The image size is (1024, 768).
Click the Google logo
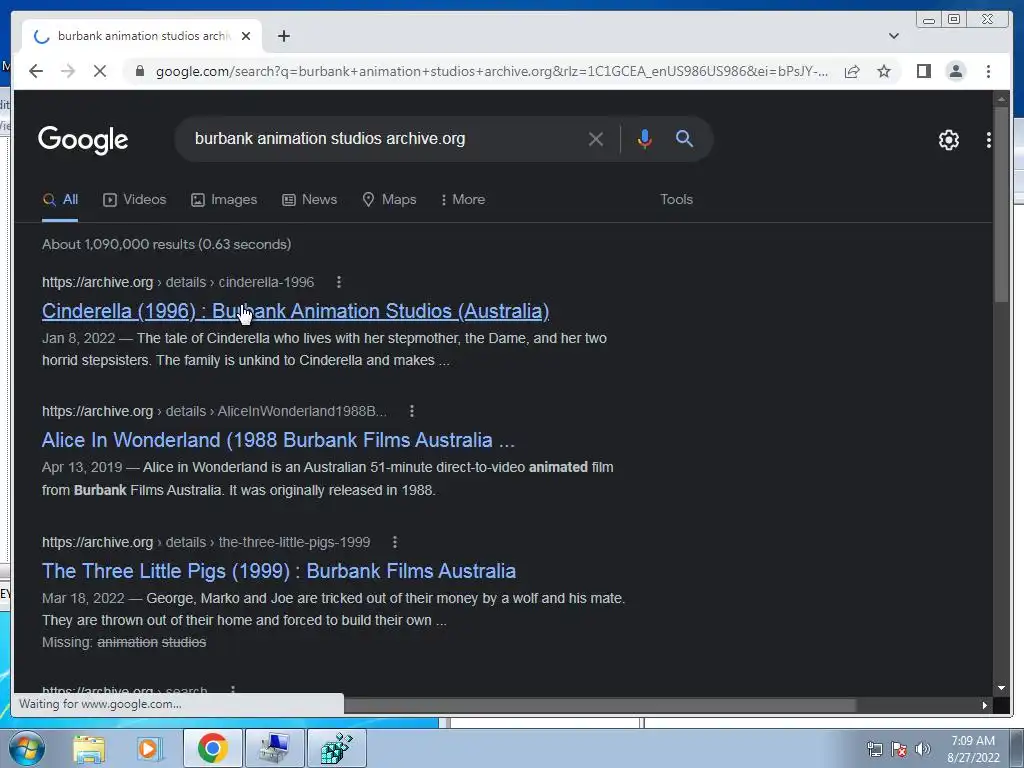(83, 140)
